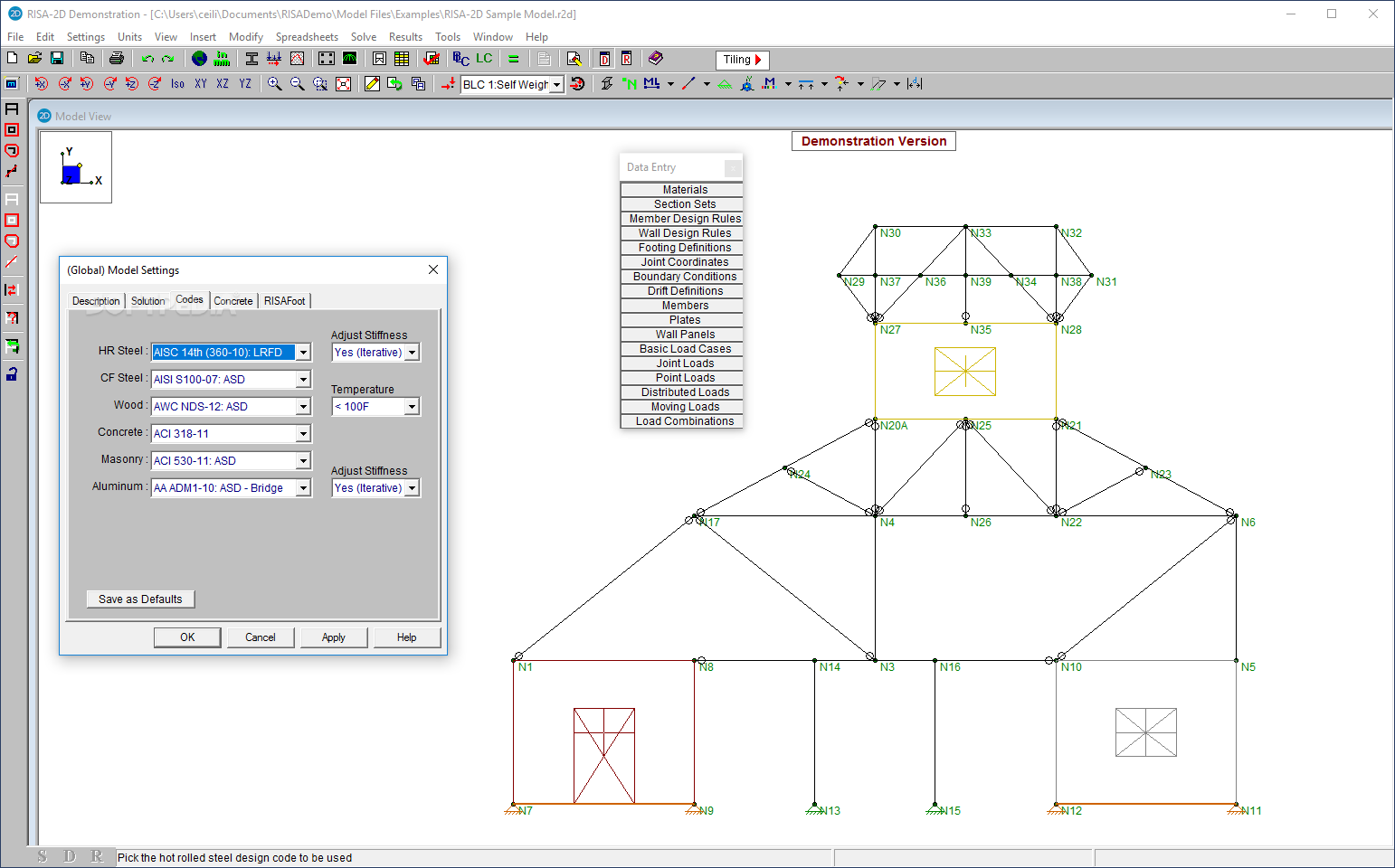Open the BLC basic load cases icon
The height and width of the screenshot is (868, 1395).
coord(461,59)
